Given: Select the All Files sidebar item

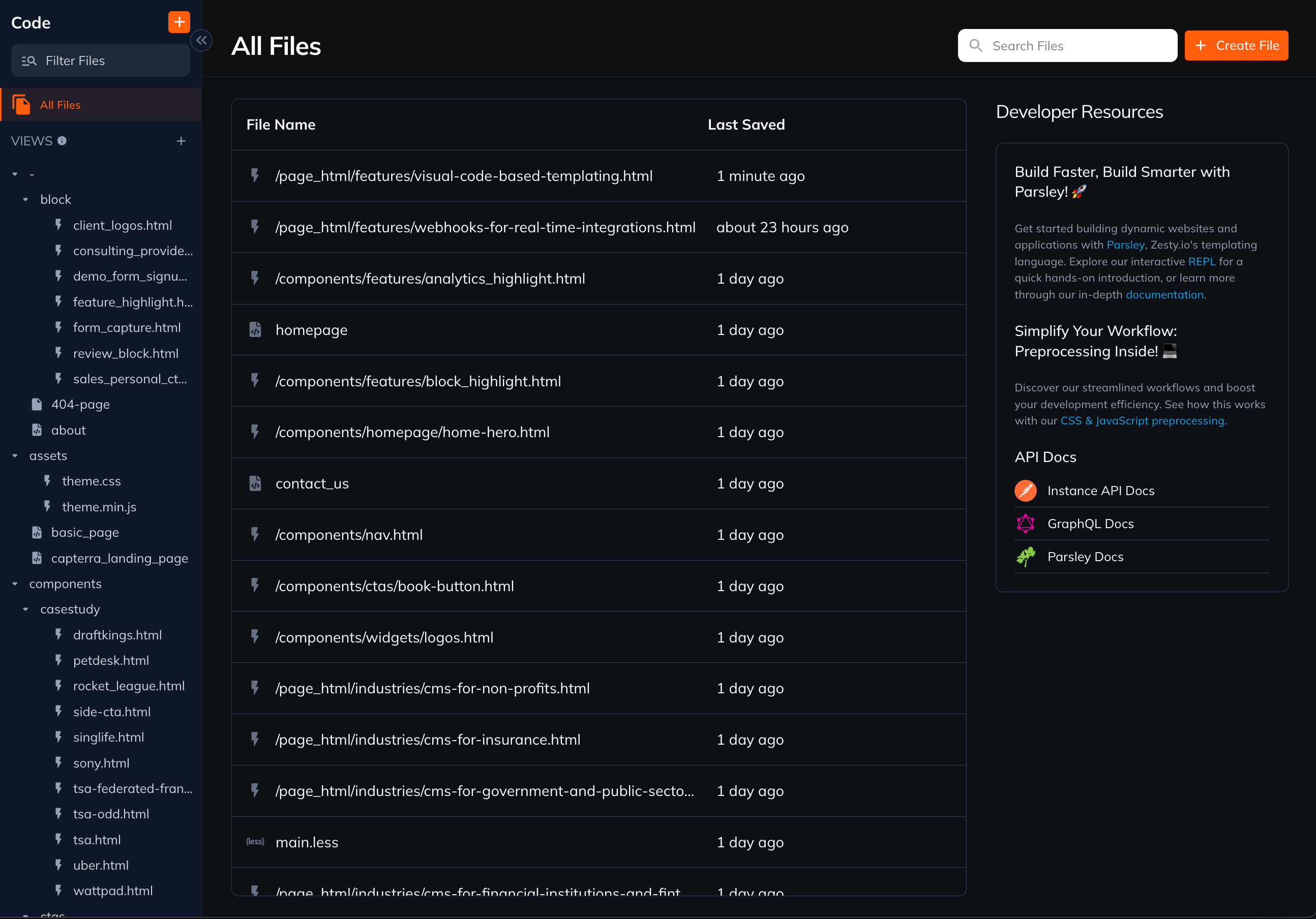Looking at the screenshot, I should coord(60,105).
